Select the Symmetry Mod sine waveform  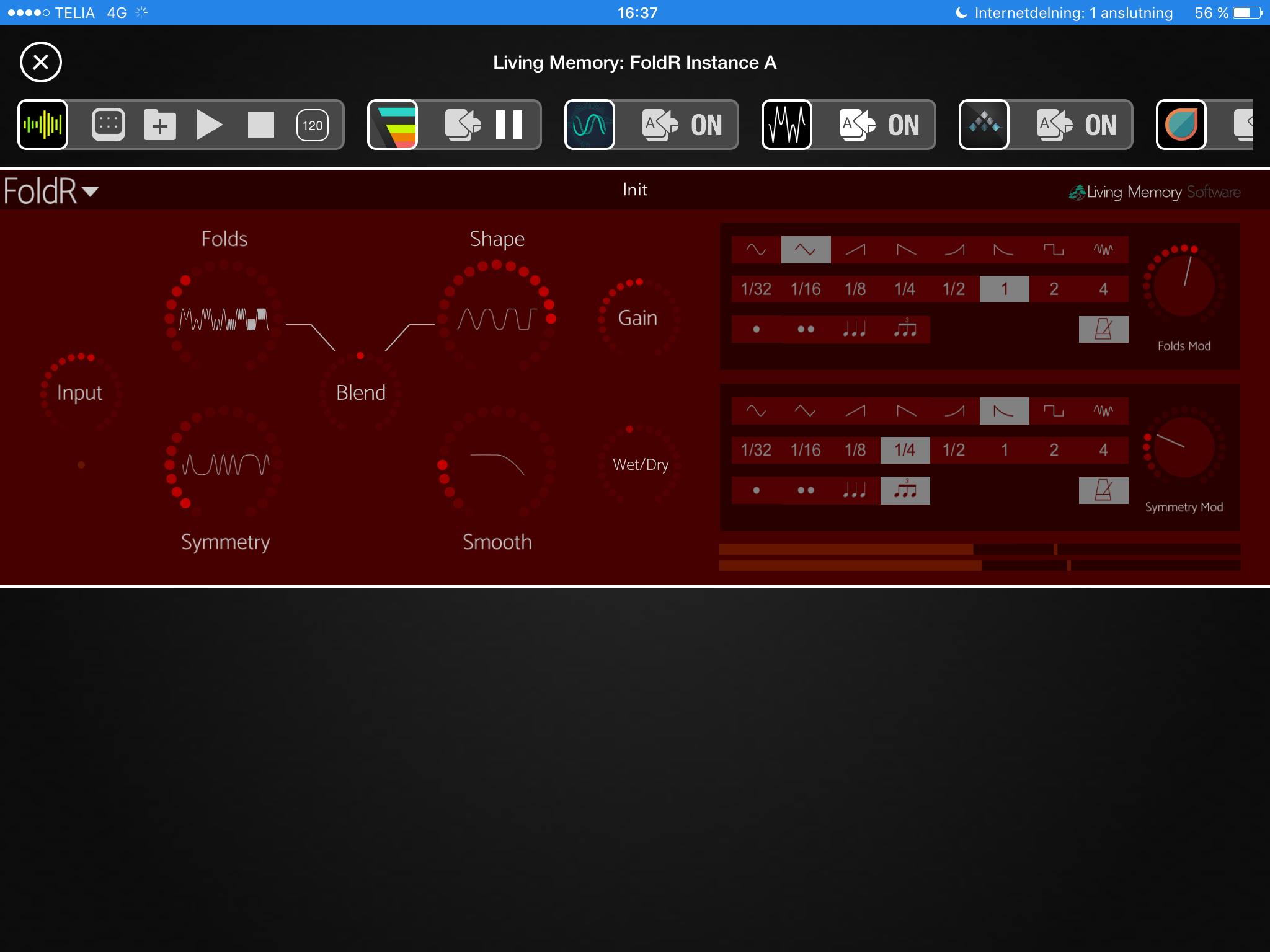pyautogui.click(x=757, y=411)
